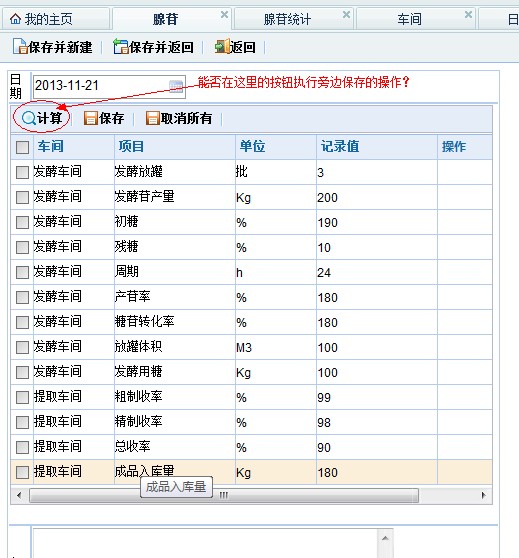Tick the checkbox for 总收率 row
Viewport: 519px width, 558px height.
[x=22, y=448]
